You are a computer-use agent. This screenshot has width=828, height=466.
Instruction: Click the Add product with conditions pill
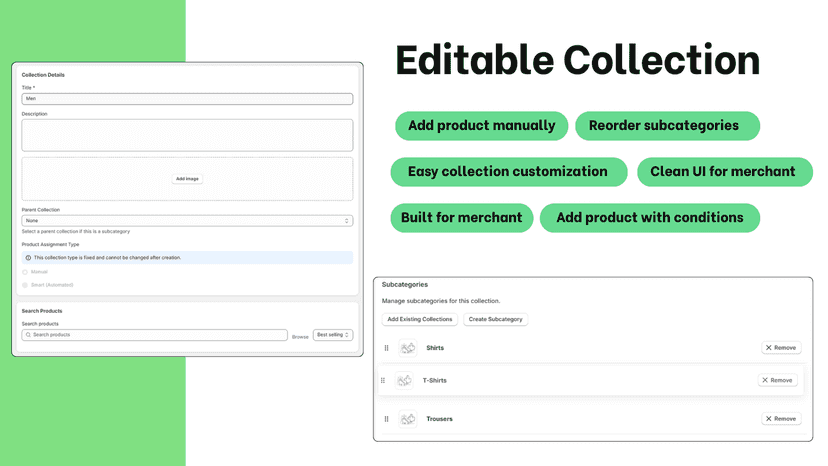650,218
